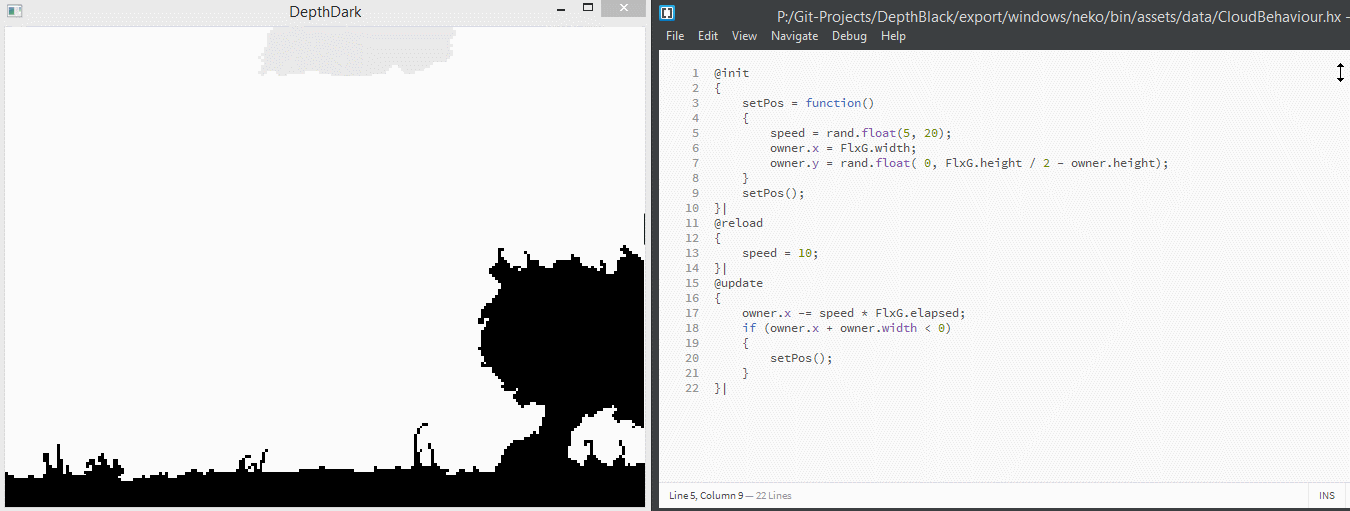Open the Debug menu

click(x=849, y=36)
